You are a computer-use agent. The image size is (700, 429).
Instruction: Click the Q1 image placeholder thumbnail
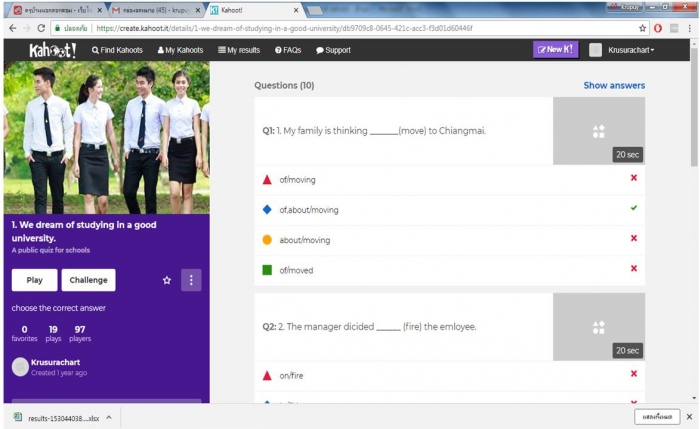coord(598,131)
